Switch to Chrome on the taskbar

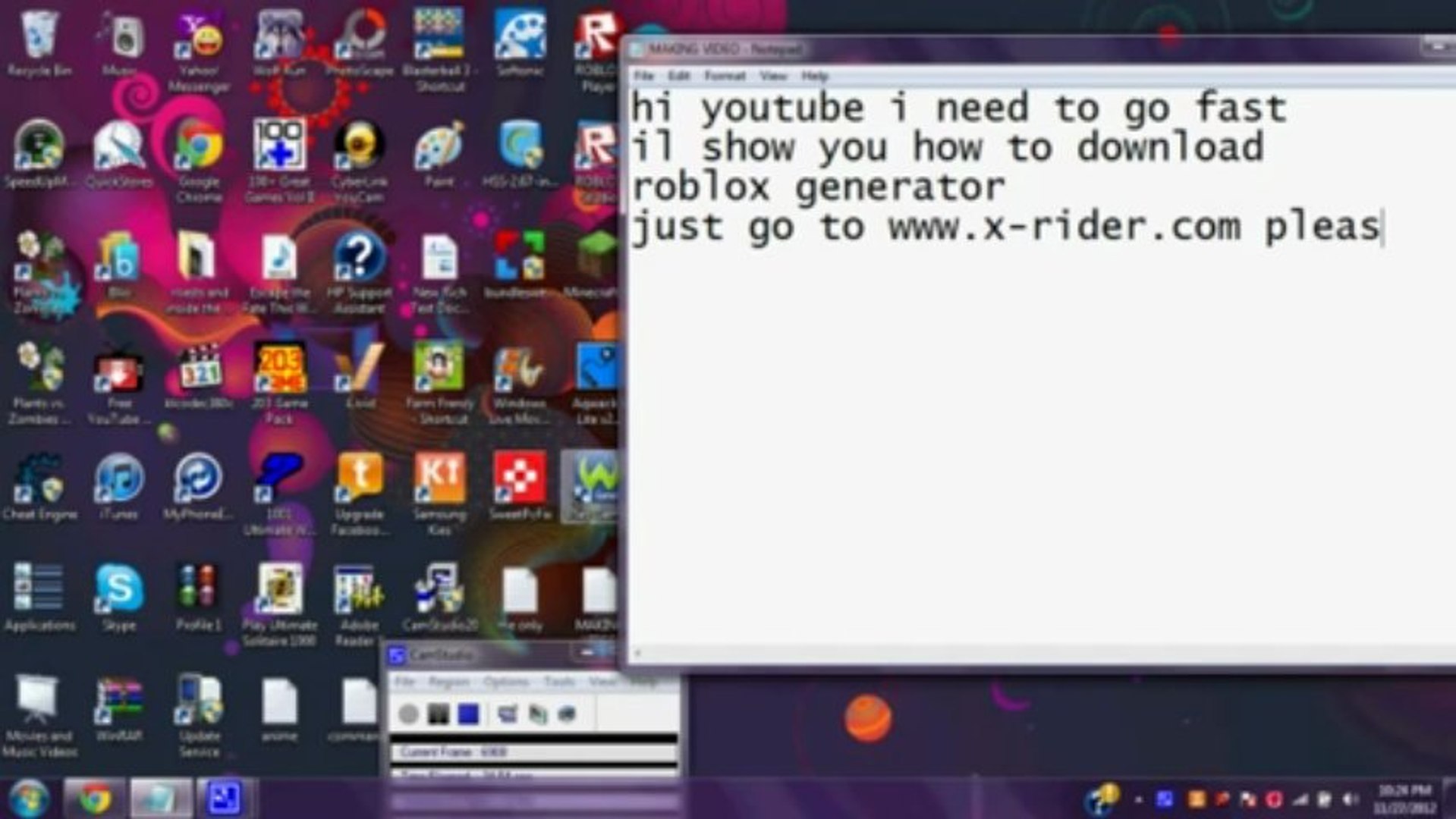click(x=94, y=798)
